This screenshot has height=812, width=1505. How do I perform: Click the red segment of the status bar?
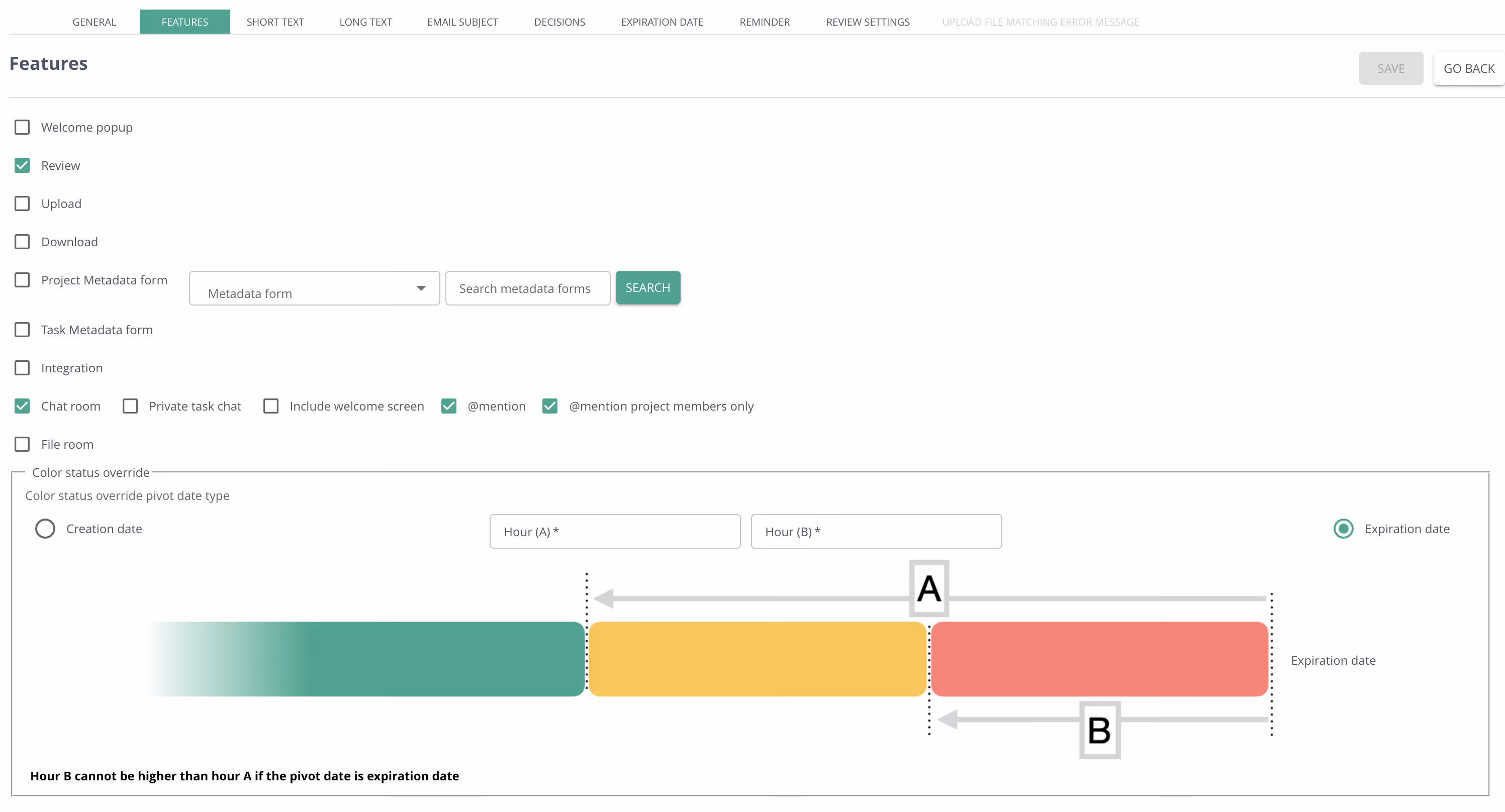pos(1099,659)
